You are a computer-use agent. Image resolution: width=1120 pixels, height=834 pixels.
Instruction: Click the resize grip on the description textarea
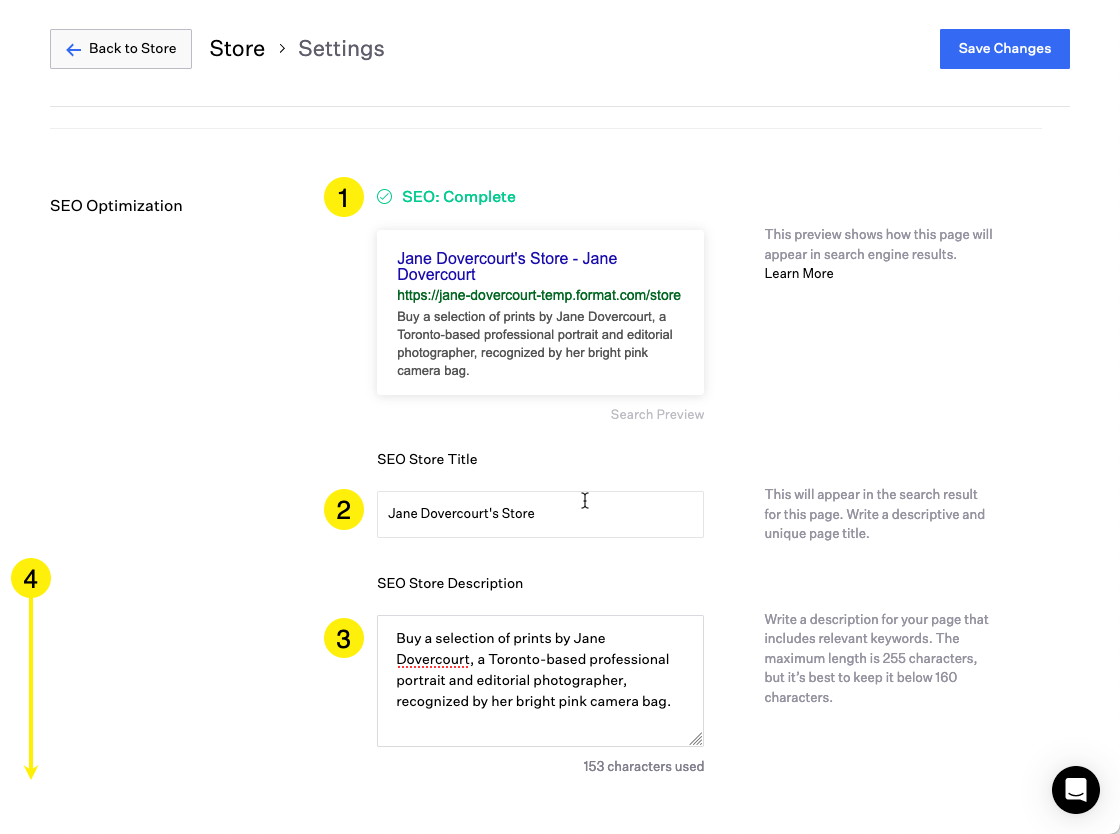pyautogui.click(x=697, y=740)
